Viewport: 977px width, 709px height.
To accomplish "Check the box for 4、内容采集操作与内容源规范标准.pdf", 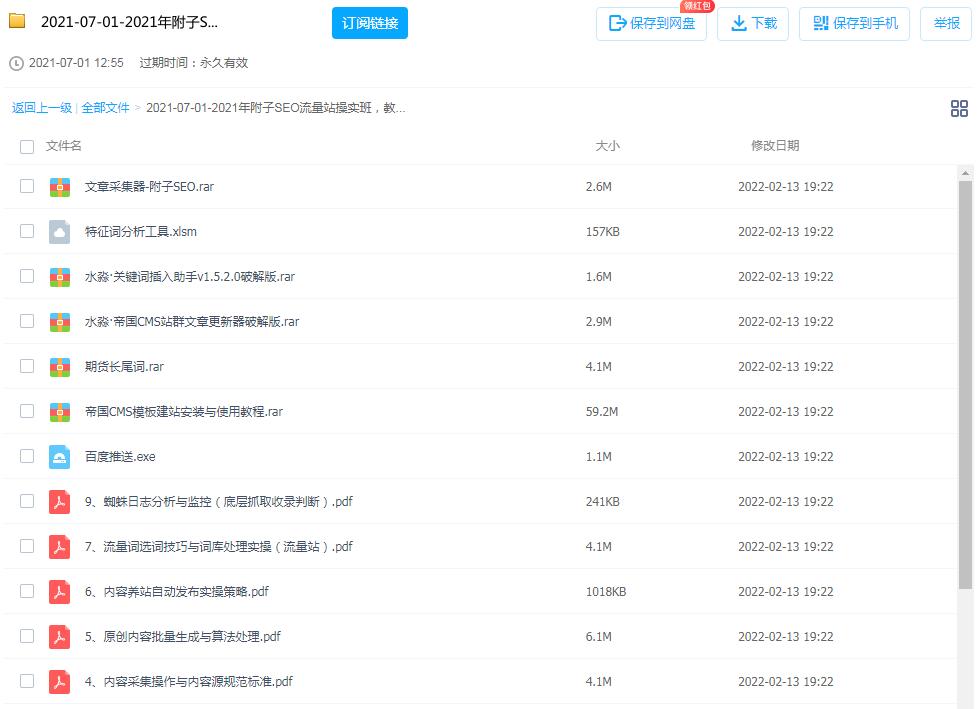I will 27,681.
